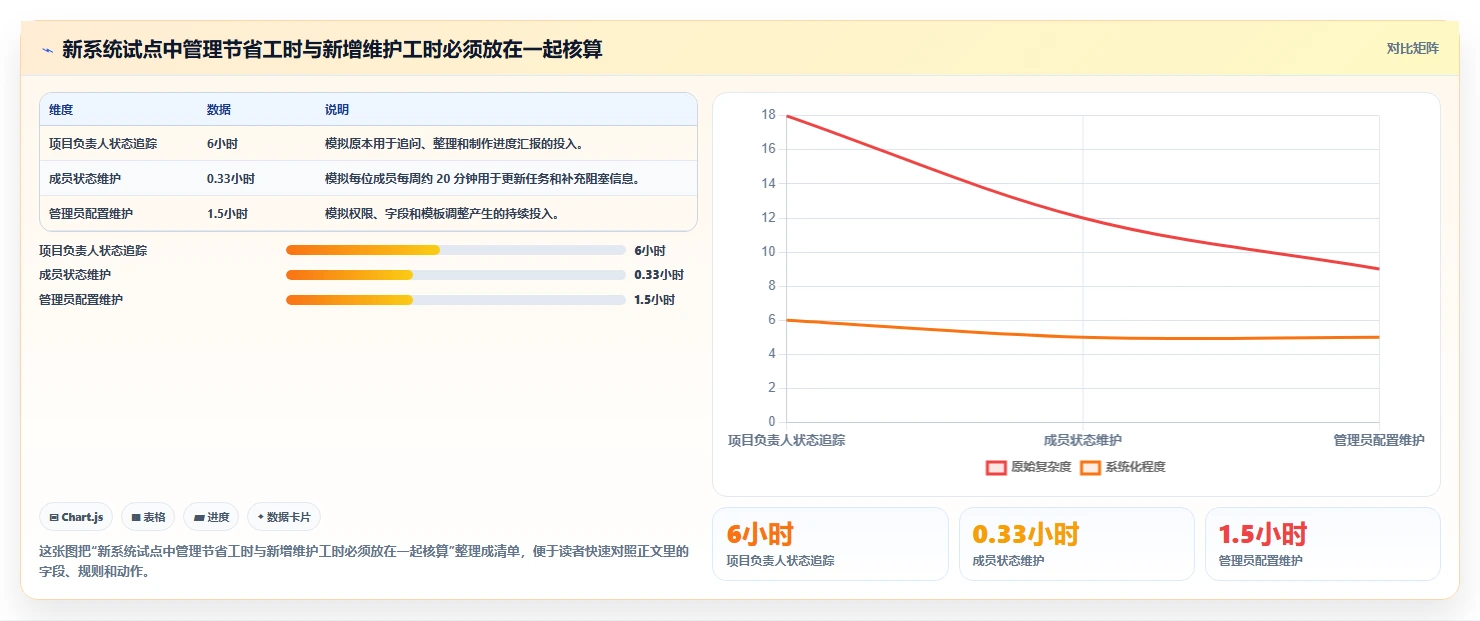Click description starting 模拟原本用于追问
Viewport: 1480px width, 621px height.
tap(454, 144)
